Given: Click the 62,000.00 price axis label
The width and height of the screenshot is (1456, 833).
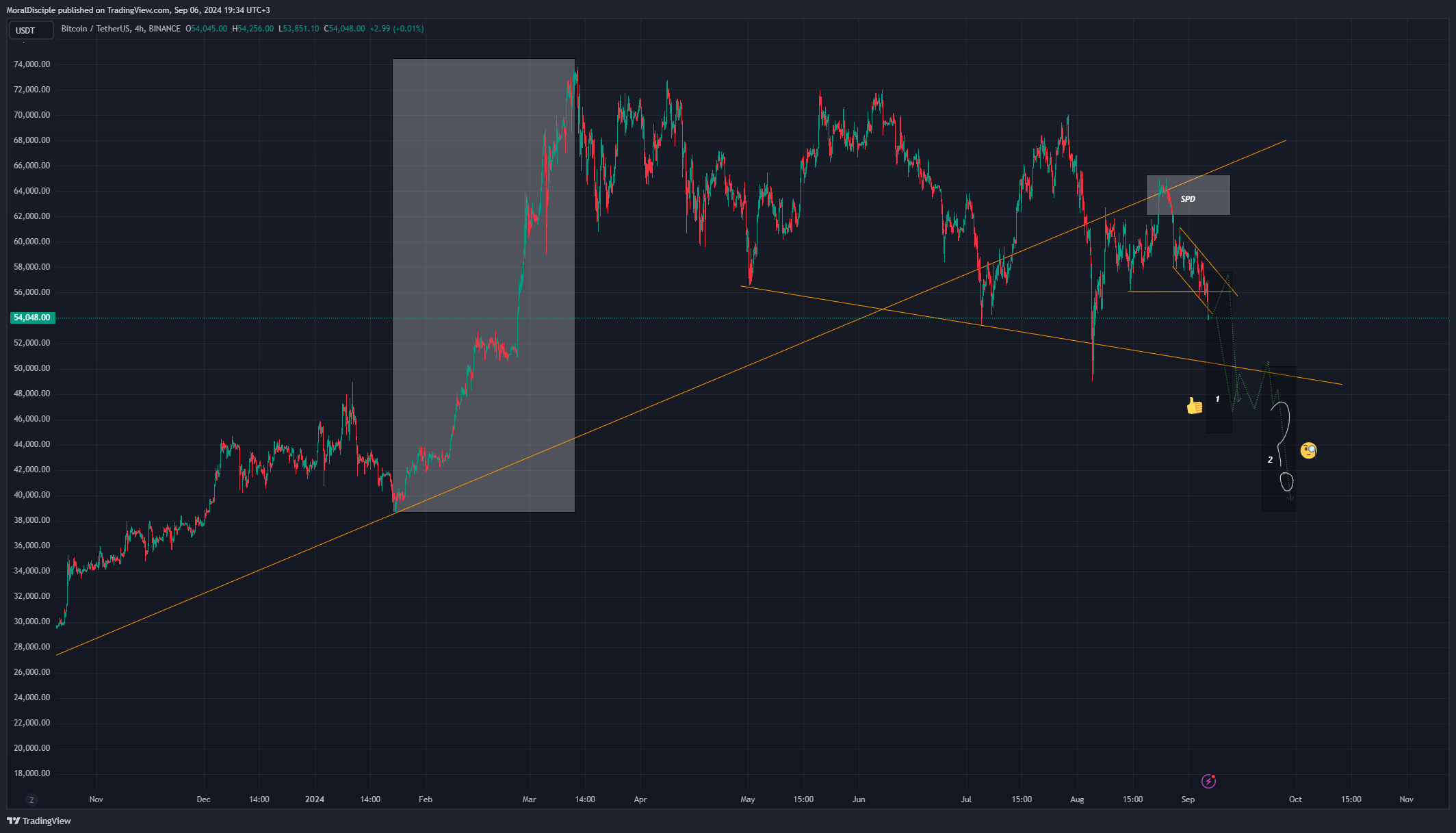Looking at the screenshot, I should tap(32, 216).
